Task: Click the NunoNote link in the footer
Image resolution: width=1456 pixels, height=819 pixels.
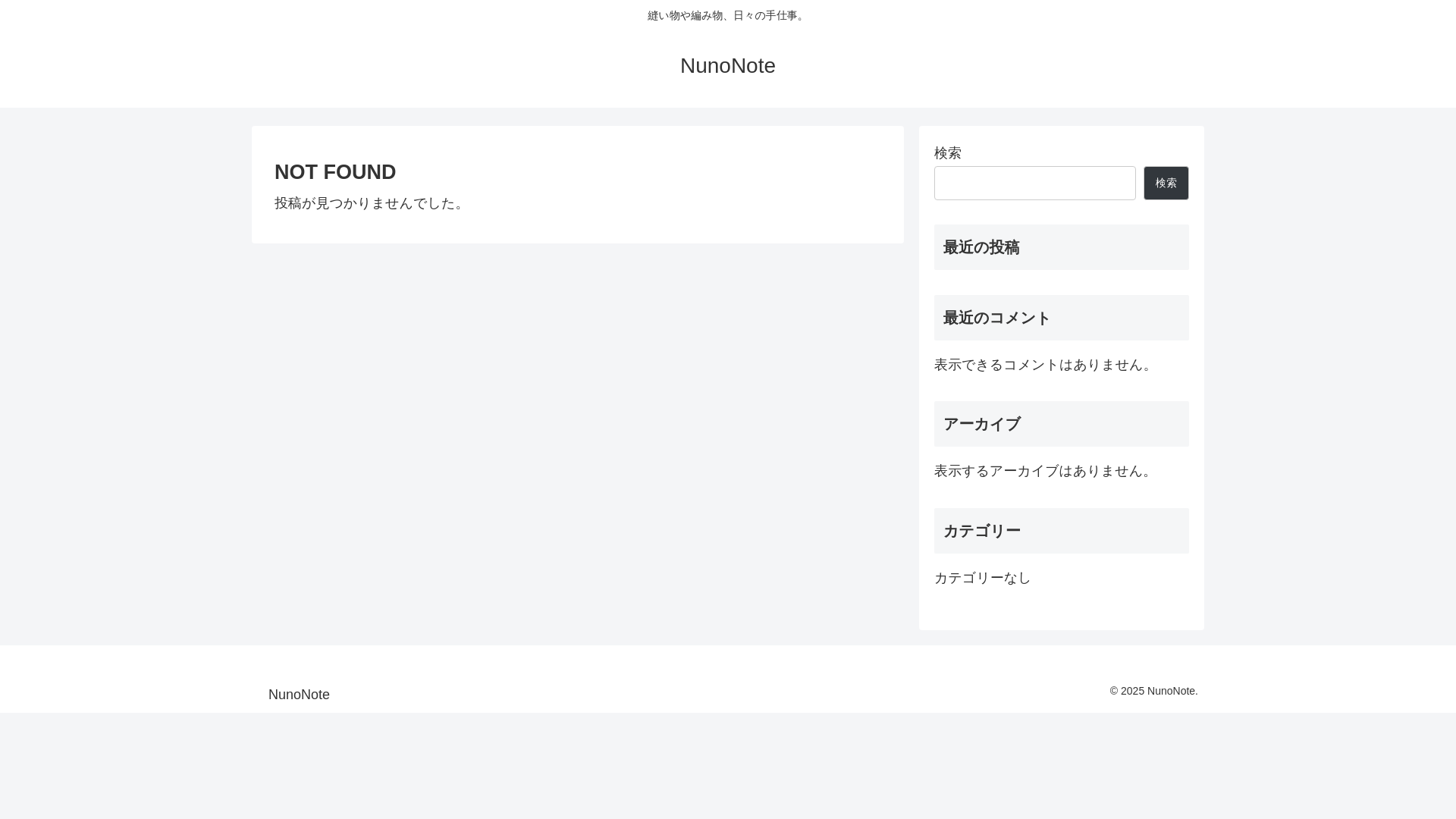Action: point(299,695)
